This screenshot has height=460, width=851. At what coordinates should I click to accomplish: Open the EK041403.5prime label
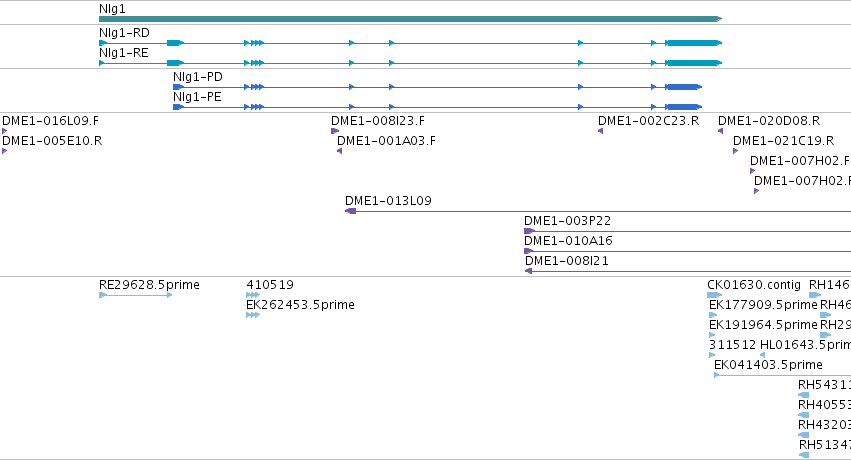(x=768, y=365)
